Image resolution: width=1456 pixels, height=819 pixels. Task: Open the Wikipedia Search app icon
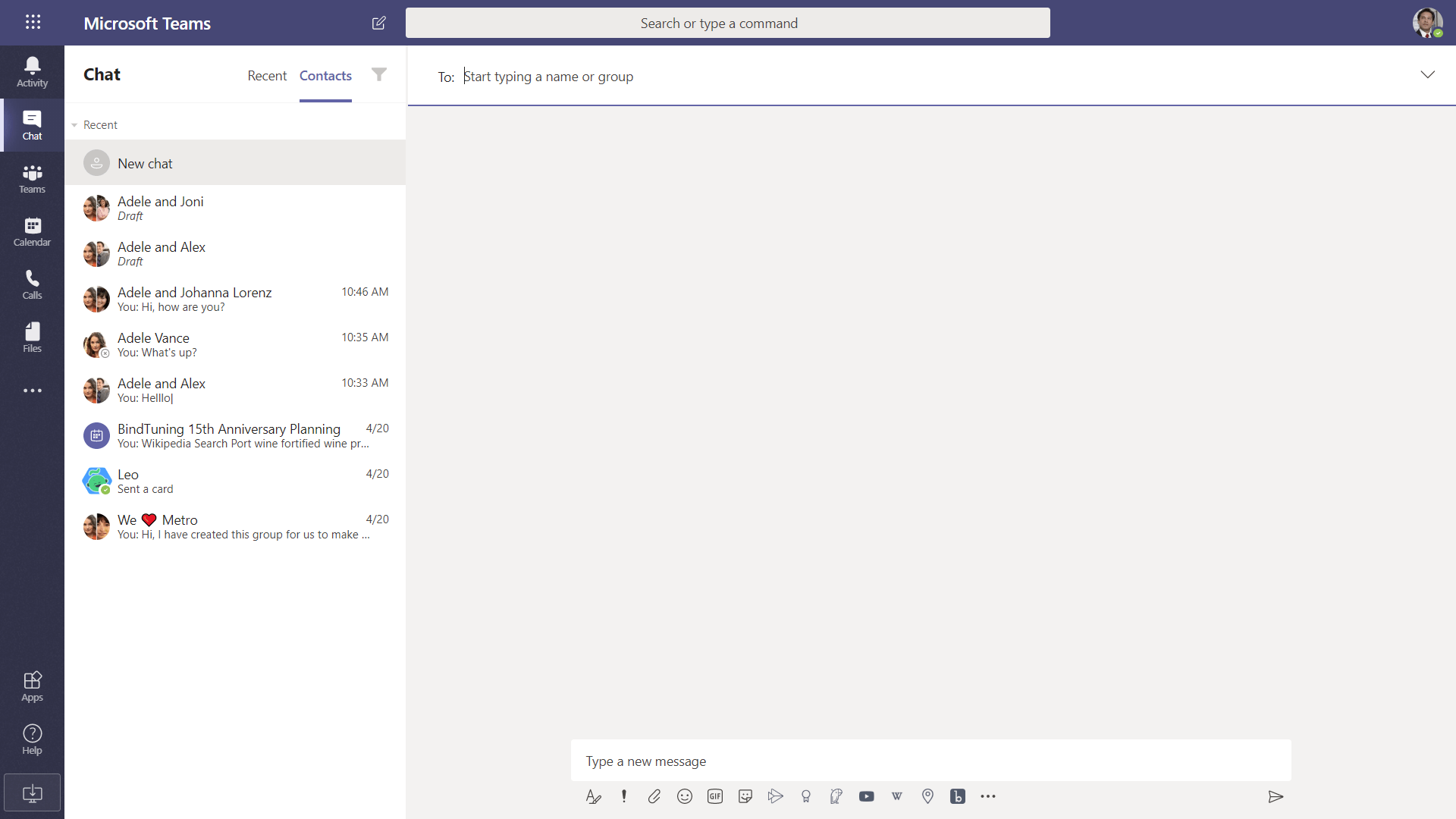896,796
